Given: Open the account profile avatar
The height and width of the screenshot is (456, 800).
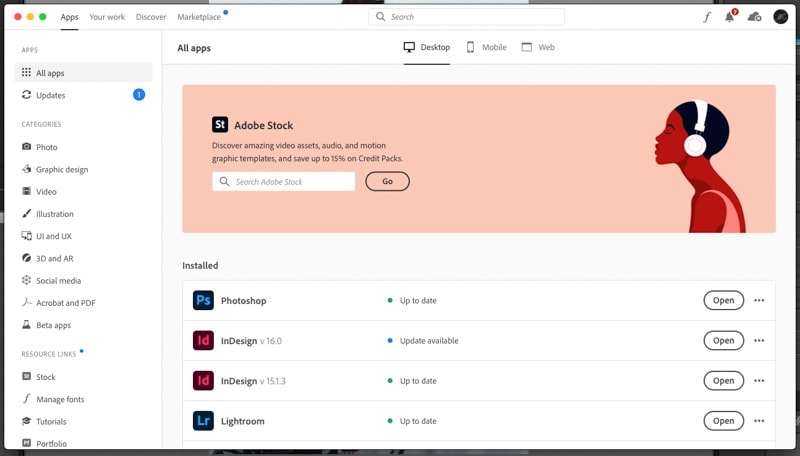Looking at the screenshot, I should click(780, 16).
